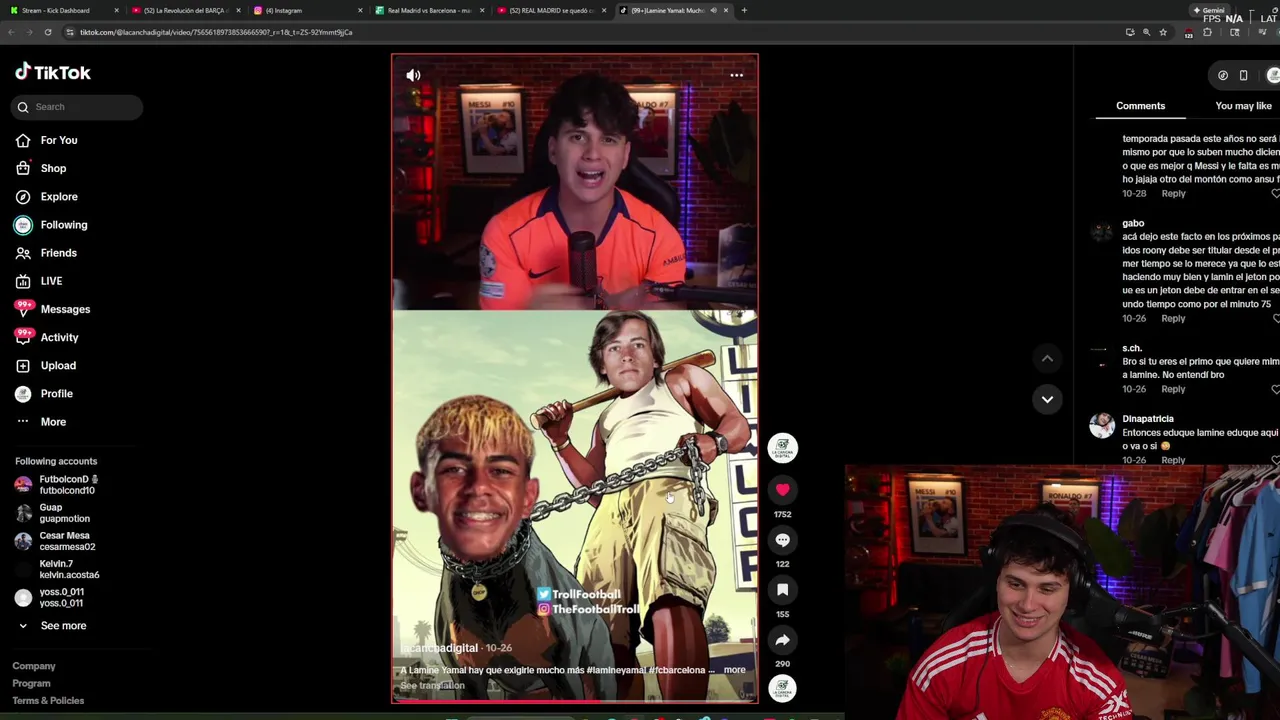1280x720 pixels.
Task: Switch to the Instagram browser tab
Action: pos(308,10)
